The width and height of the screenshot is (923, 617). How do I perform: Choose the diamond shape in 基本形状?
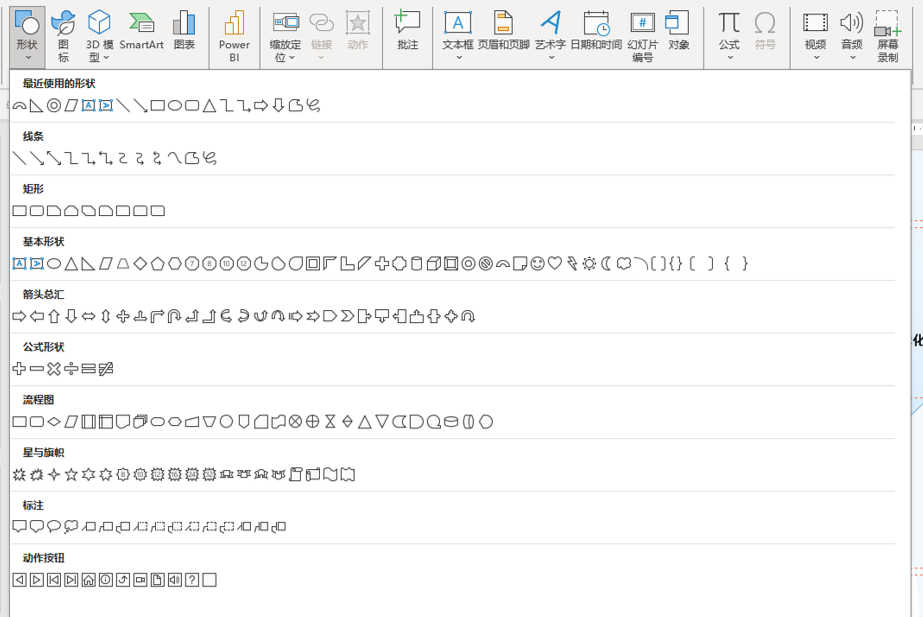tap(140, 264)
